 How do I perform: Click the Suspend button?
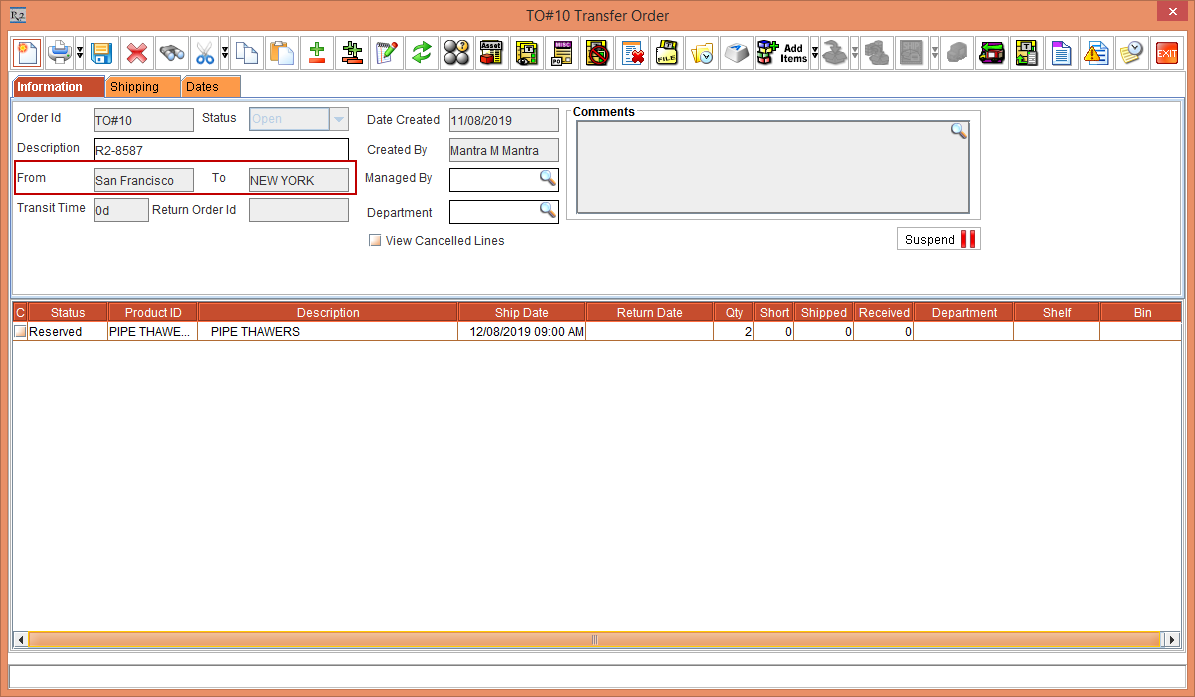[x=937, y=238]
